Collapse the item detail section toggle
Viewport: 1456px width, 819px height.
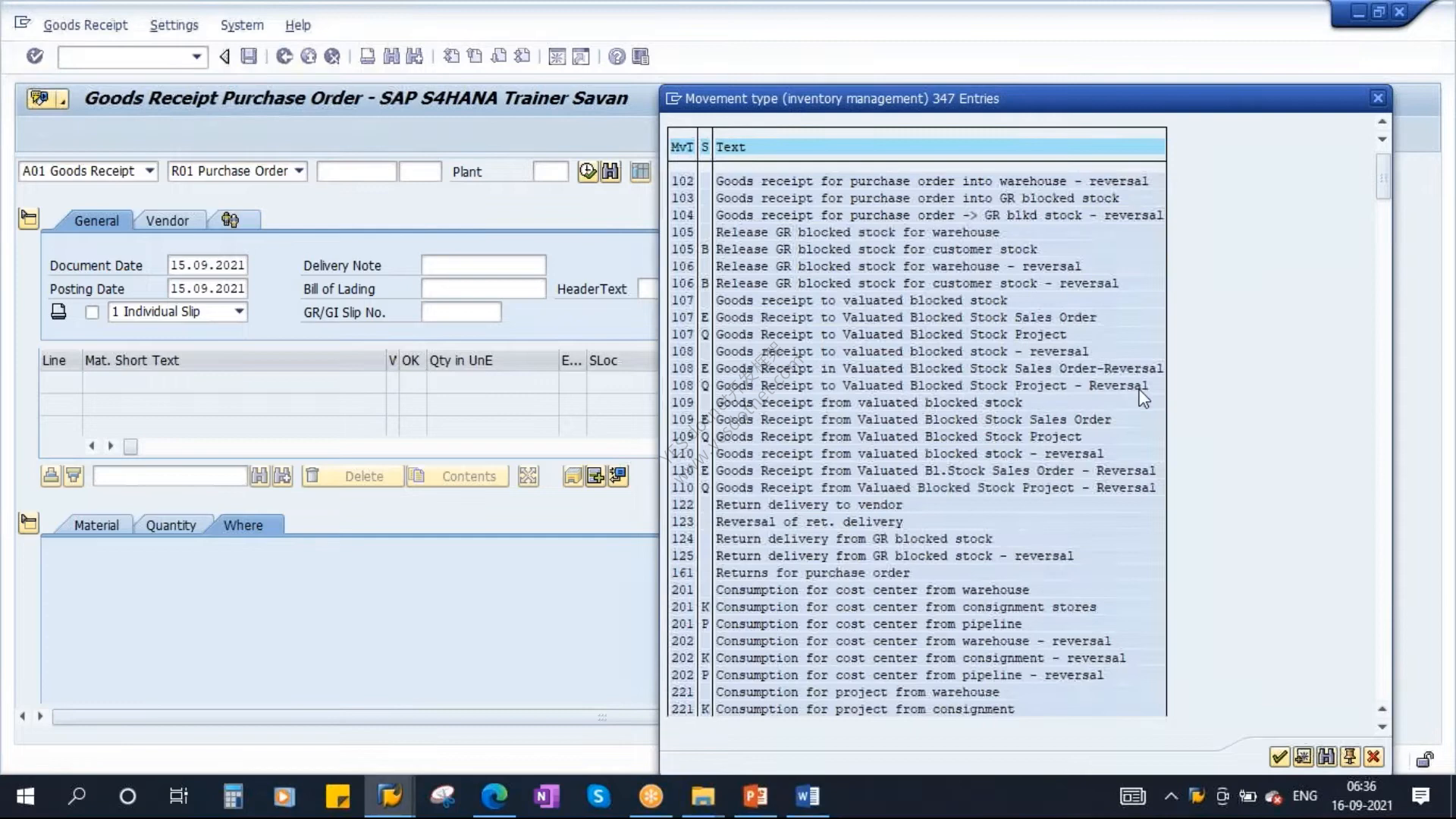29,523
